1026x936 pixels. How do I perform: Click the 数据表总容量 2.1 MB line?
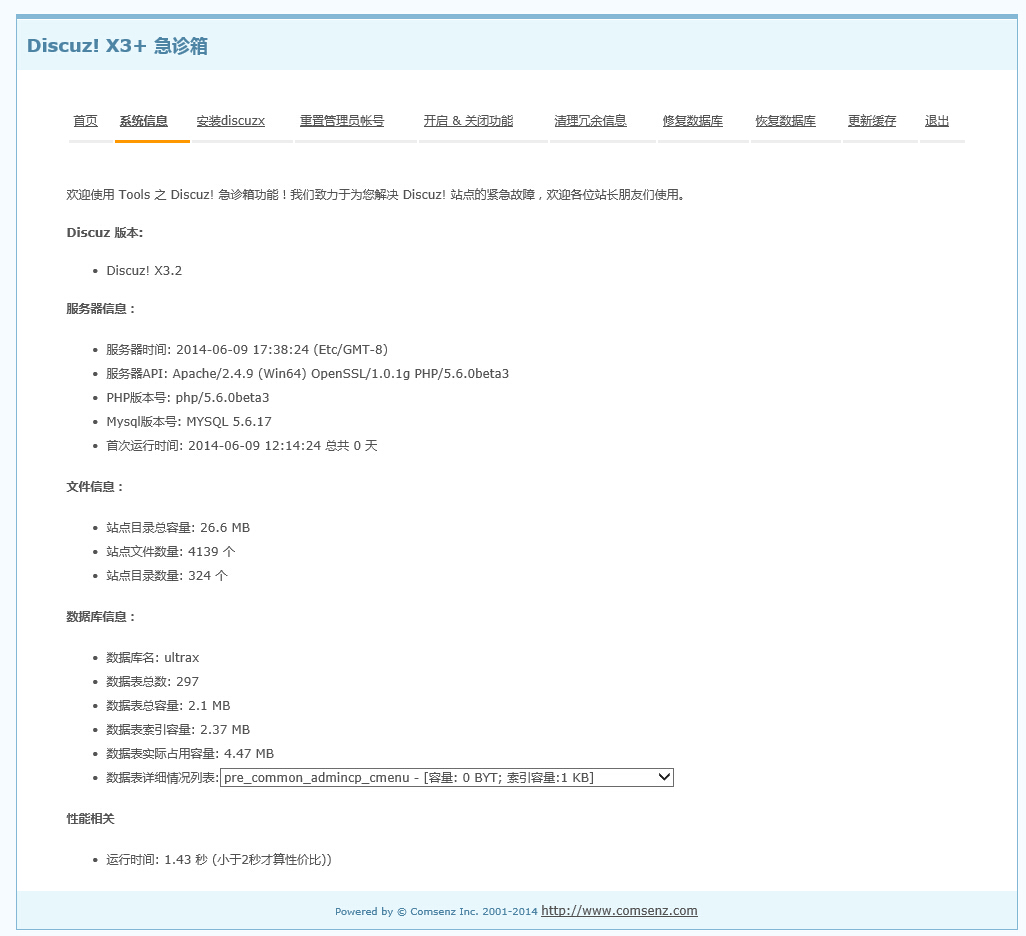pos(168,706)
